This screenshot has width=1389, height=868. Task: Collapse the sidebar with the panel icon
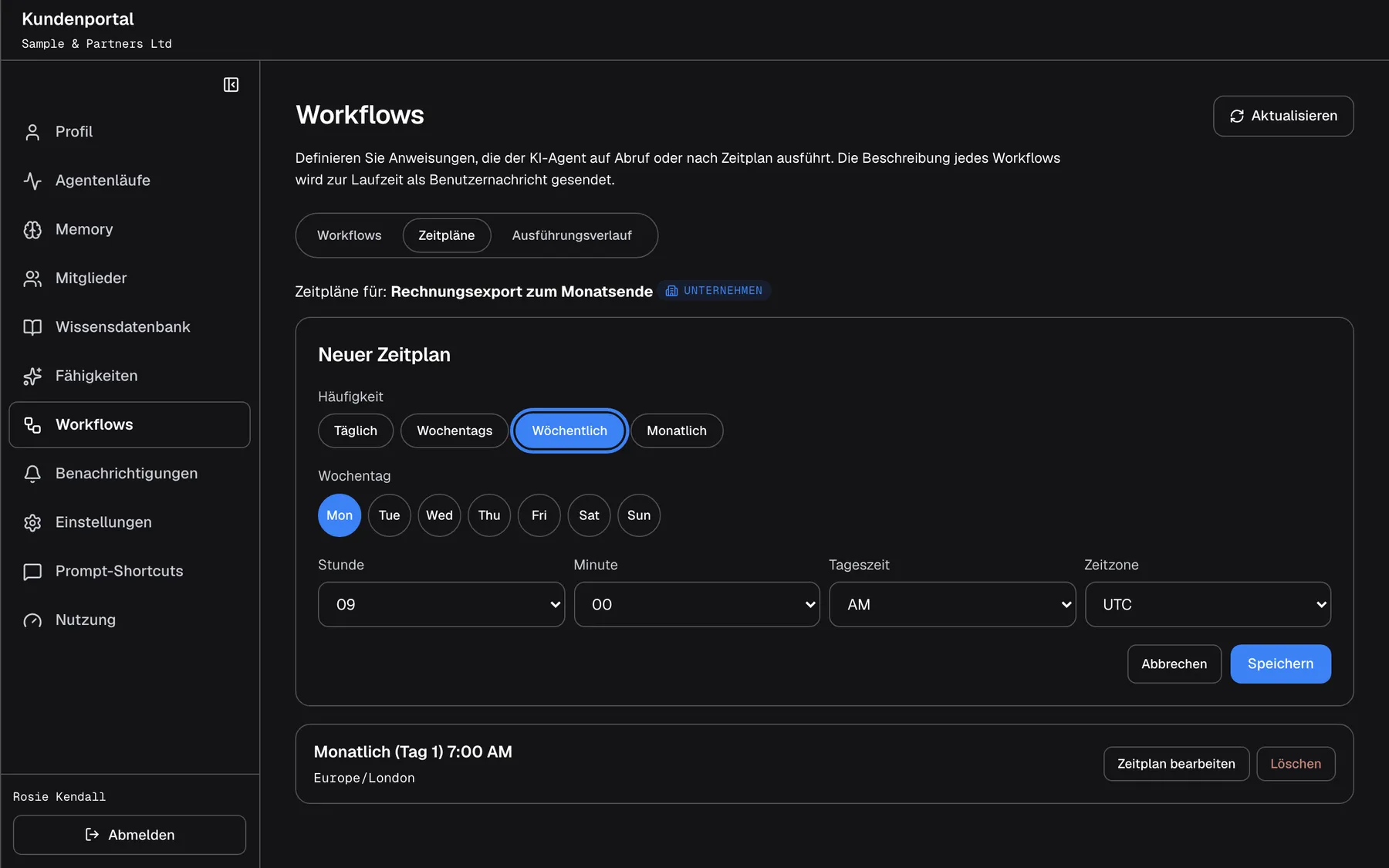pos(231,85)
